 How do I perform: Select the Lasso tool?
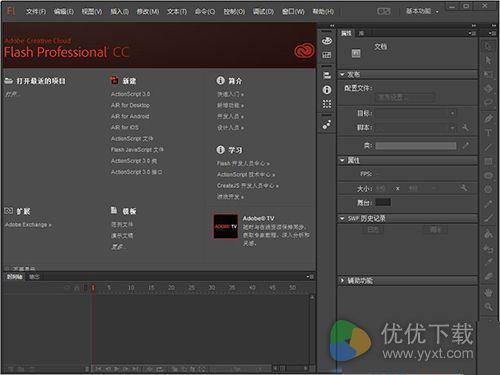(488, 103)
